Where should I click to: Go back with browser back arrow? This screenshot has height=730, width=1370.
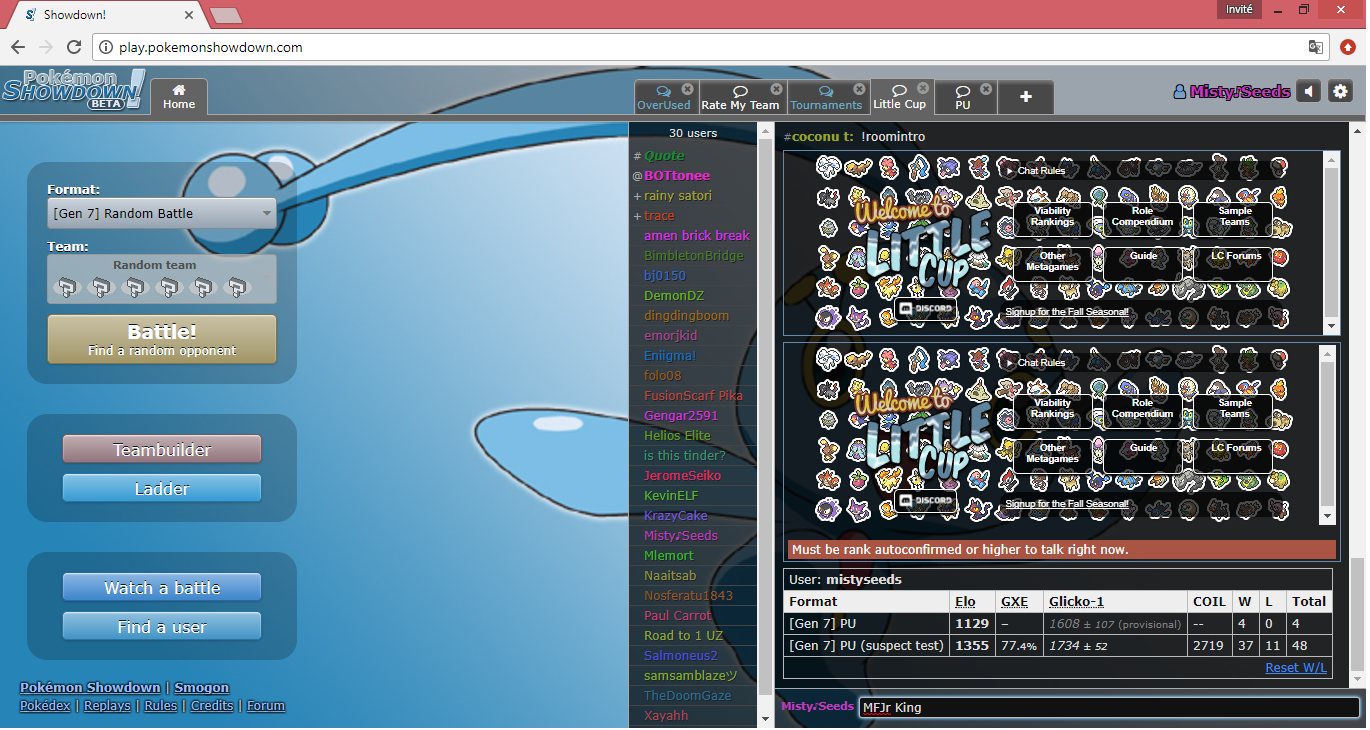(x=17, y=47)
